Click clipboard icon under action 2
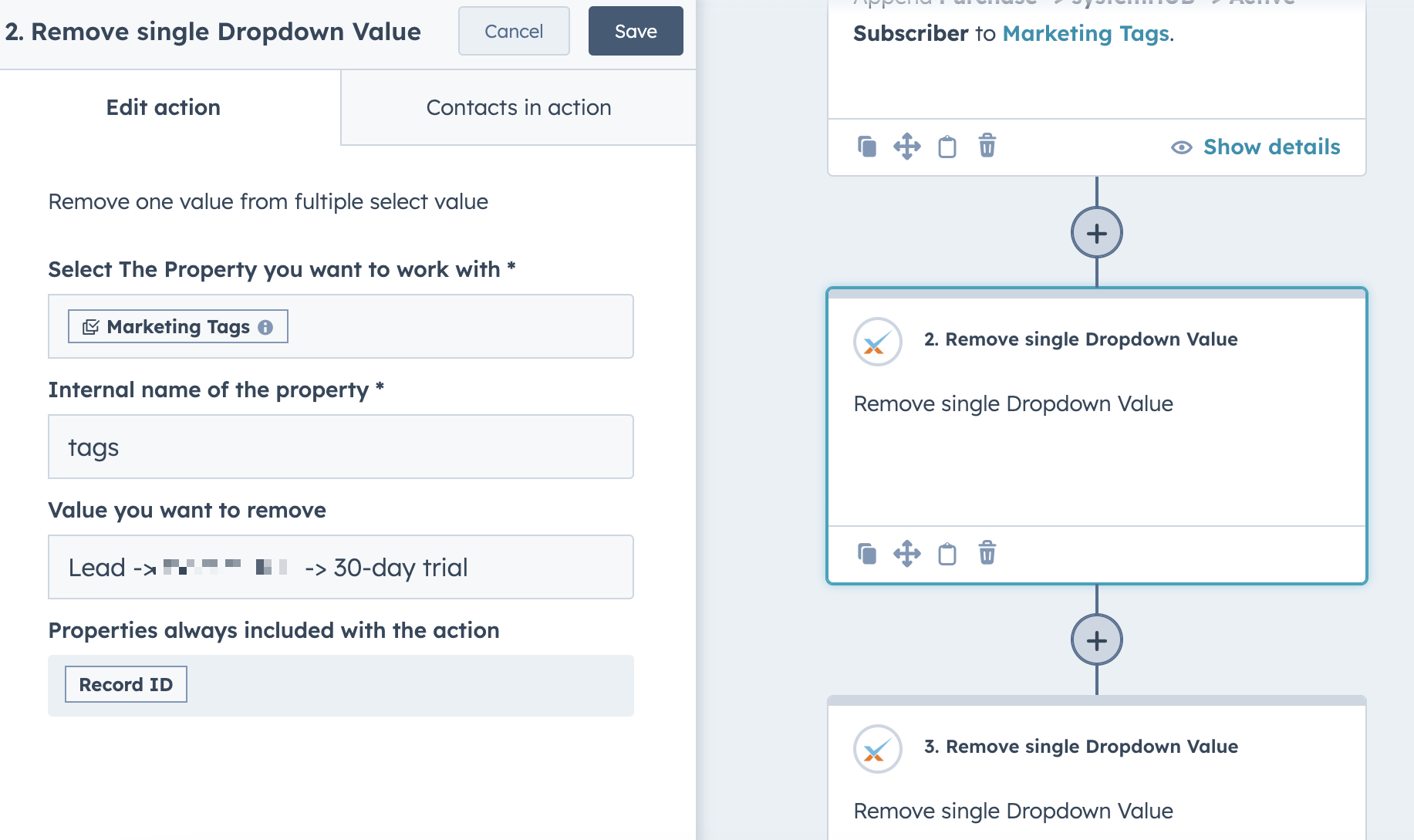The height and width of the screenshot is (840, 1414). click(947, 554)
